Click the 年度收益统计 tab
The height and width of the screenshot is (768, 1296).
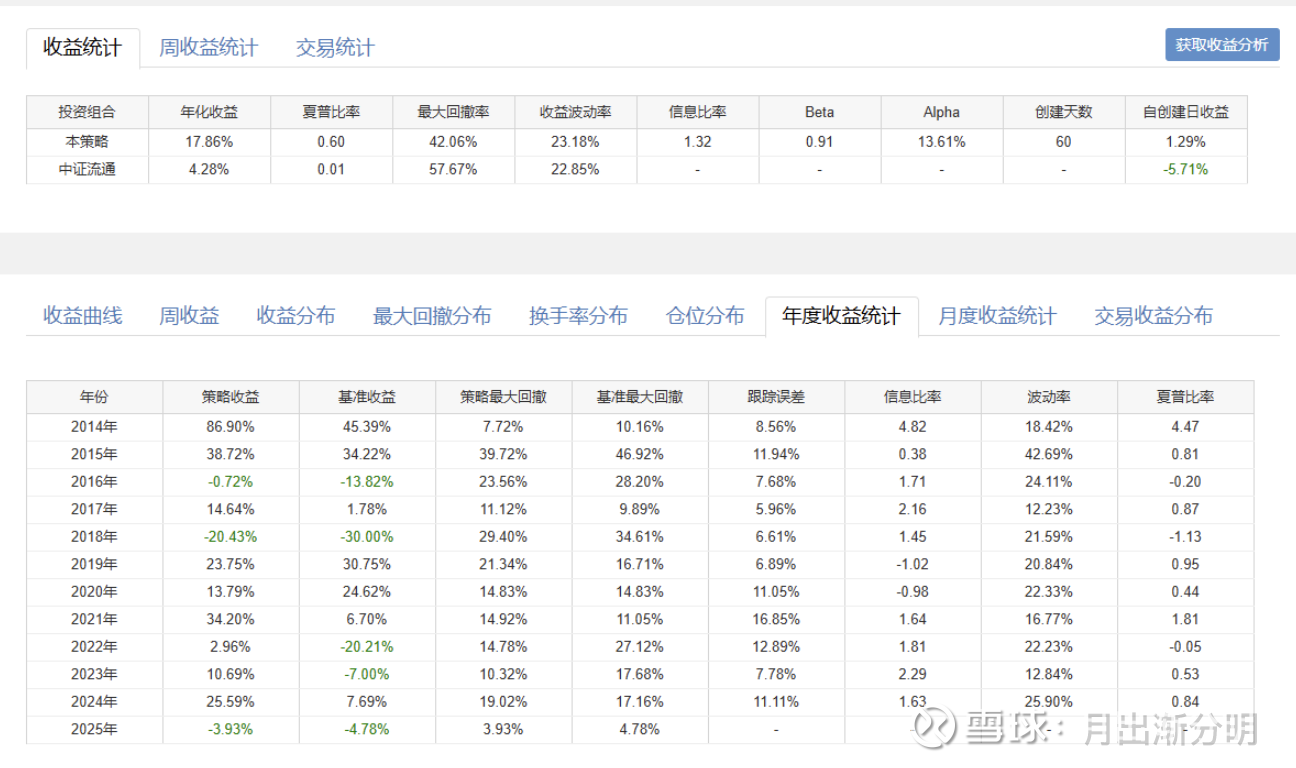click(x=842, y=316)
